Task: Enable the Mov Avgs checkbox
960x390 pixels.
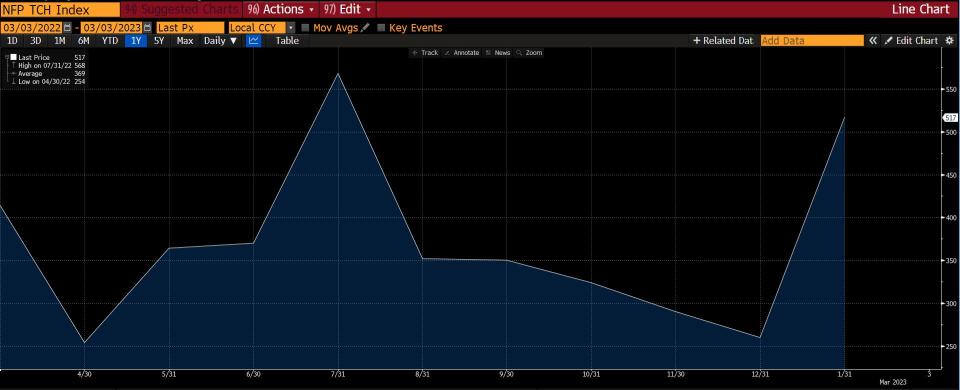Action: pos(306,28)
